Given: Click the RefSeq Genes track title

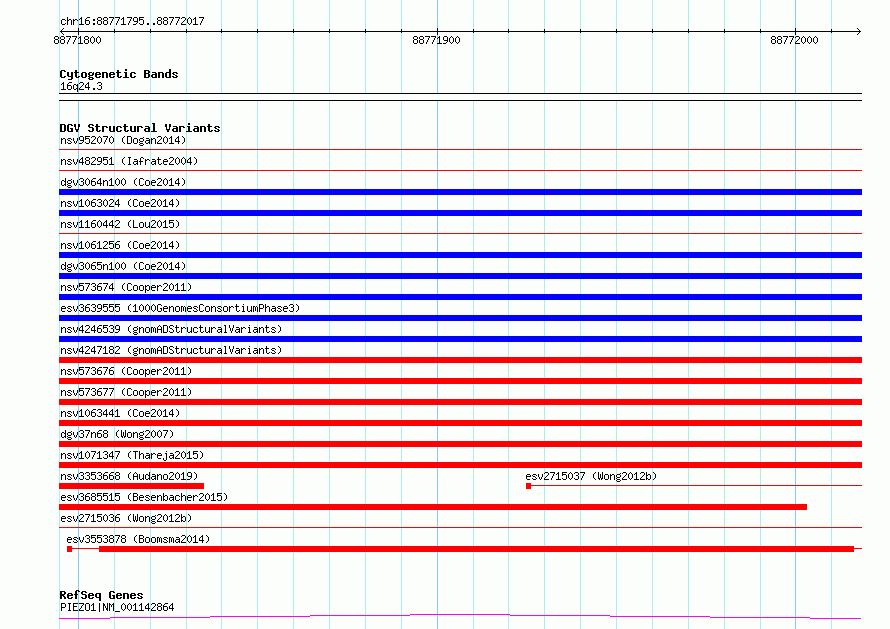Looking at the screenshot, I should 101,595.
